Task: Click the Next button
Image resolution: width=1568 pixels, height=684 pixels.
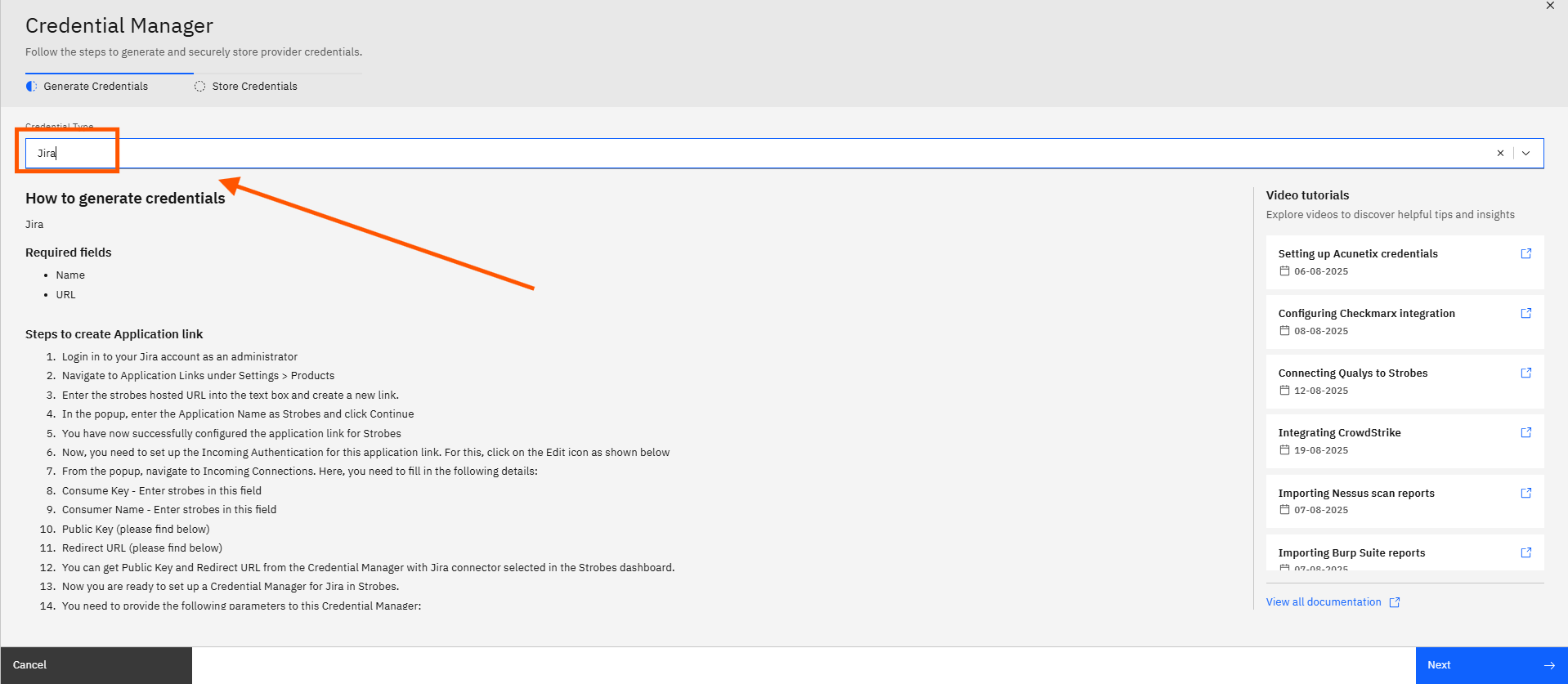Action: point(1491,665)
